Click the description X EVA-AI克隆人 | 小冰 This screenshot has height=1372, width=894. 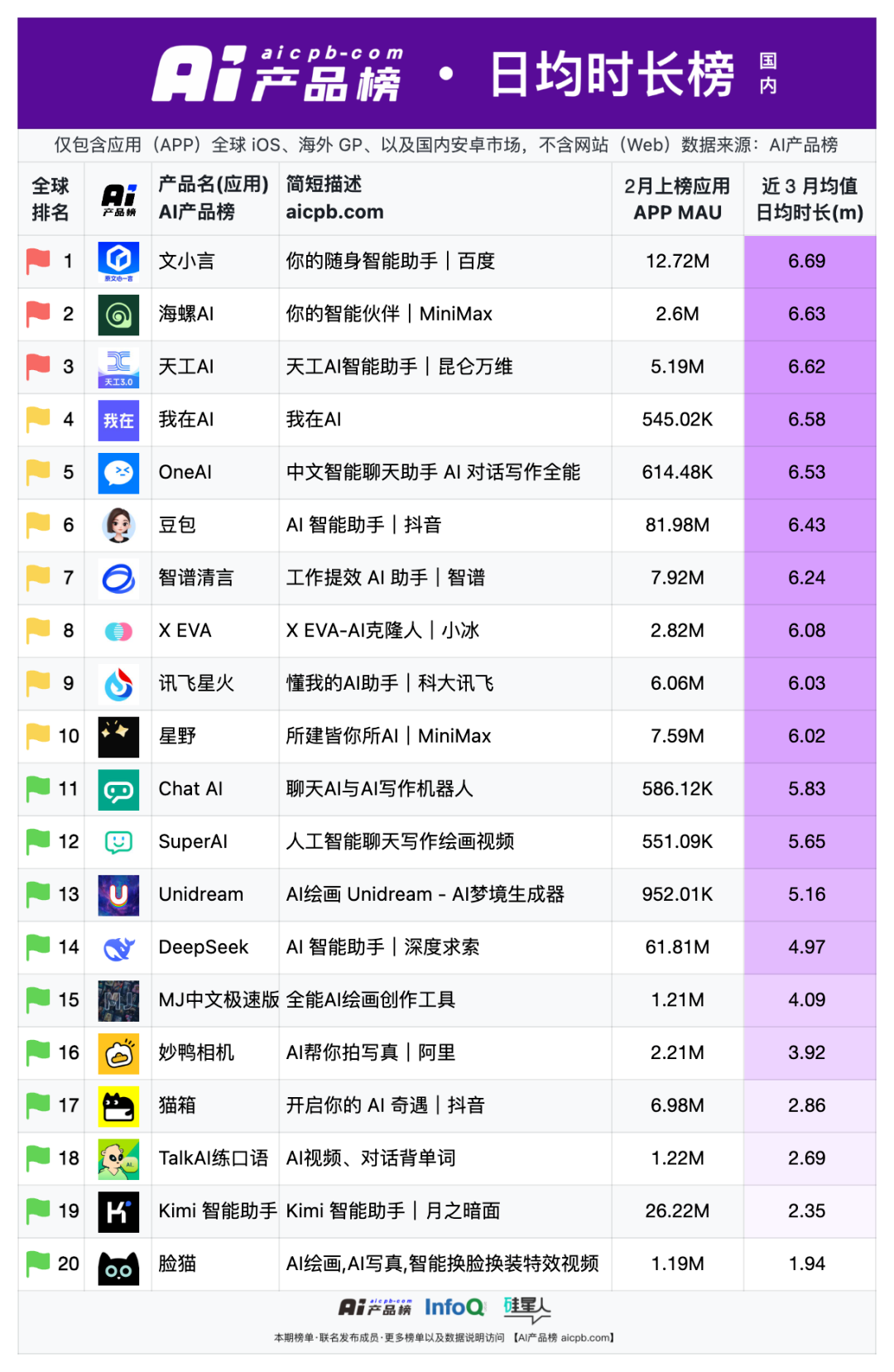pos(382,631)
